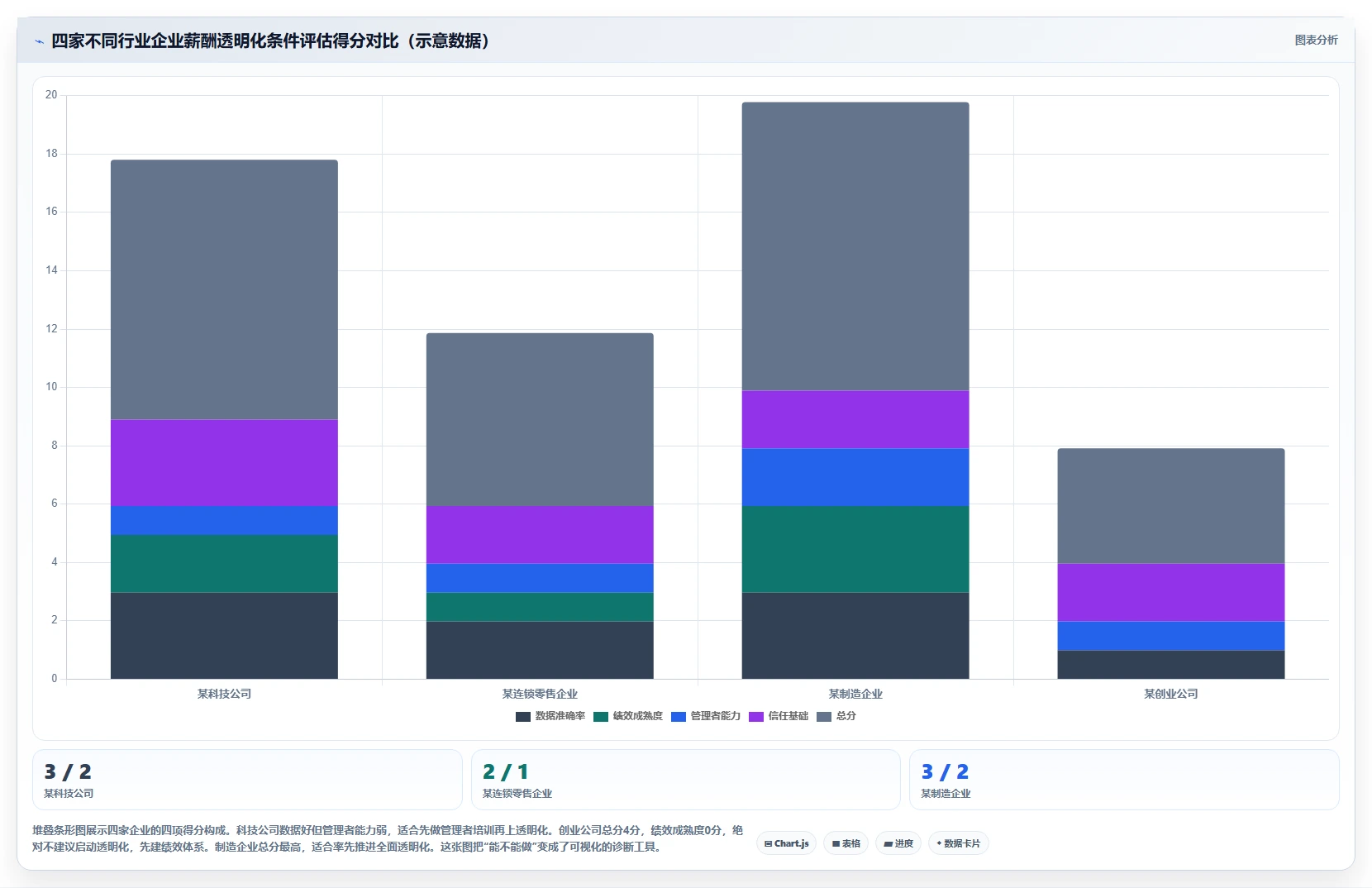Click the blue segment of 某制造企业 bar
Image resolution: width=1372 pixels, height=888 pixels.
tap(855, 477)
